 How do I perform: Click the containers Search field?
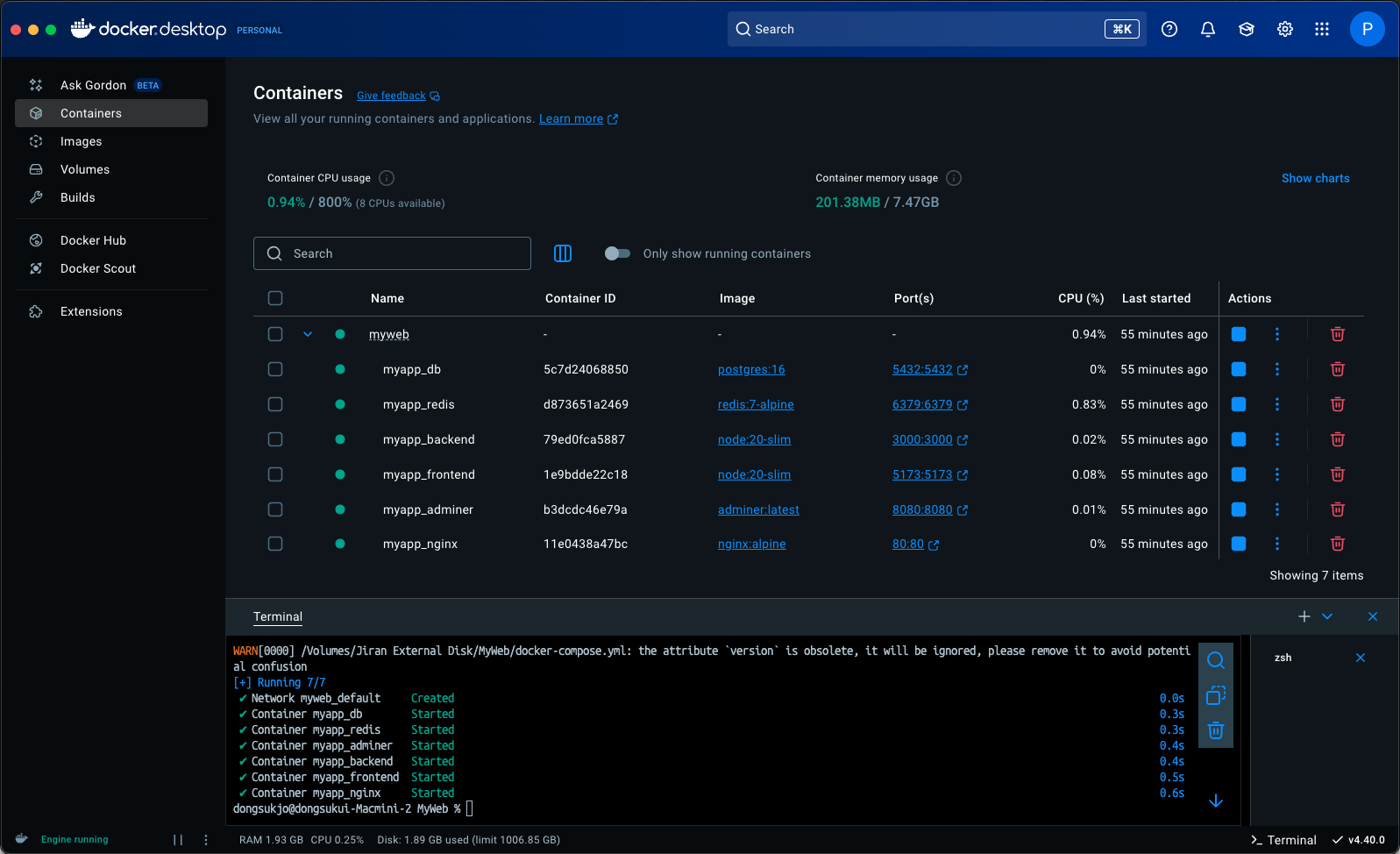(x=392, y=253)
